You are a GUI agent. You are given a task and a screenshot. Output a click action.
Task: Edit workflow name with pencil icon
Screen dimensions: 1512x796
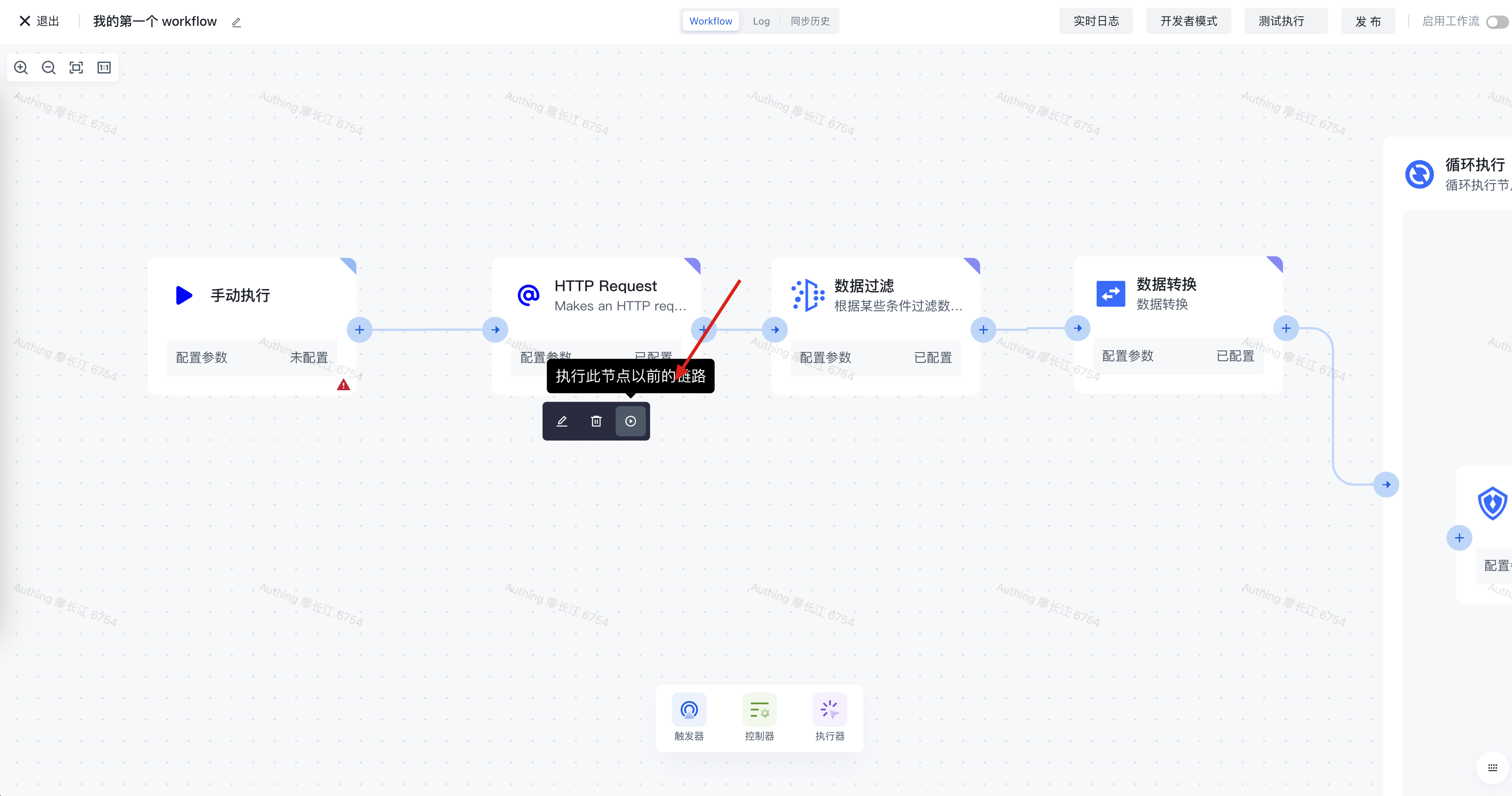click(x=237, y=22)
